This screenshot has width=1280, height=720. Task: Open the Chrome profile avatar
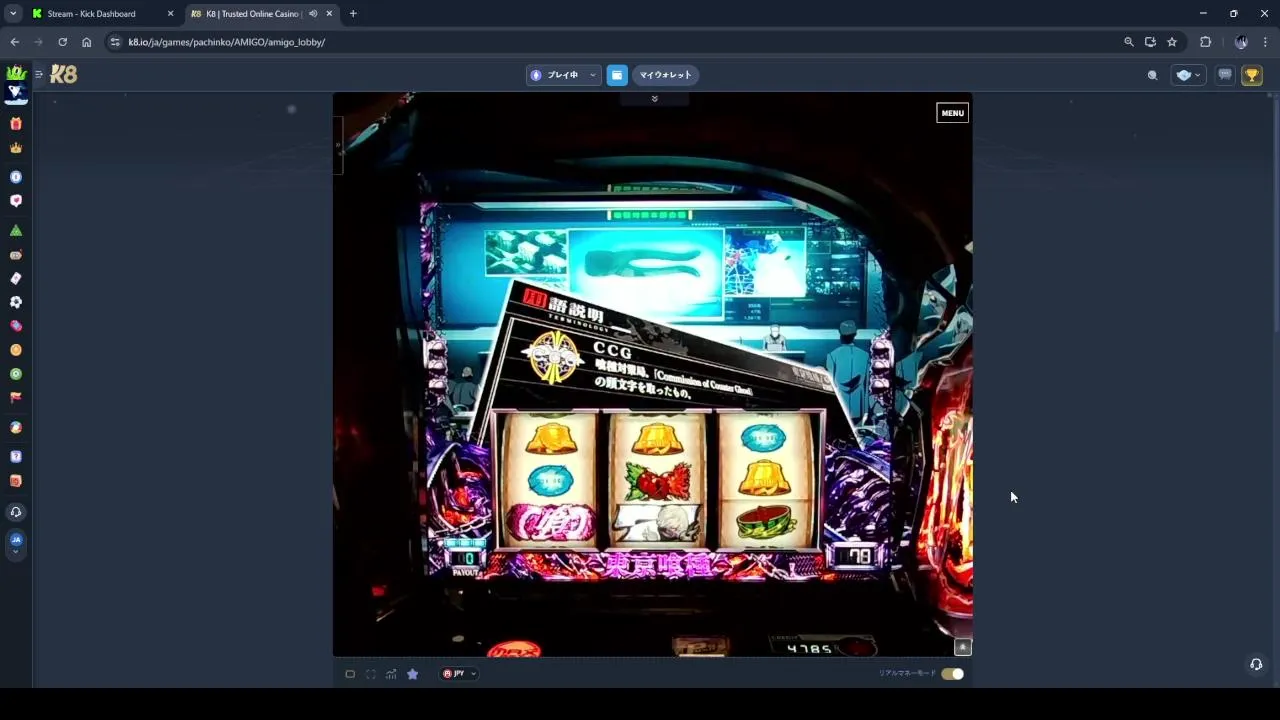coord(1241,42)
